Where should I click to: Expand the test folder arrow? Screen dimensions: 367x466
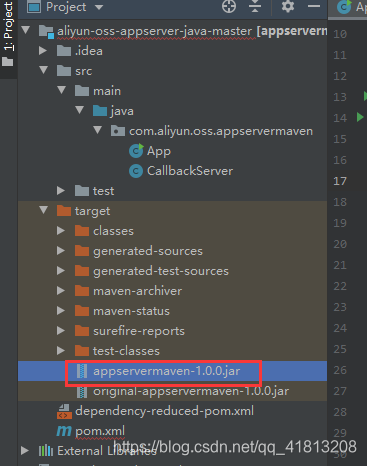tap(61, 191)
